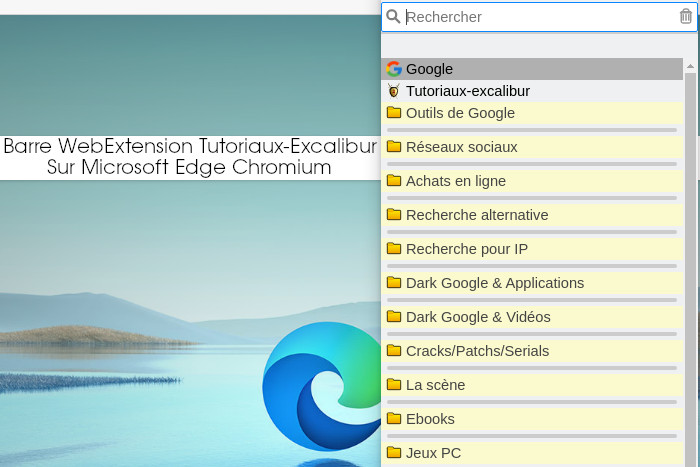Expand the Jeux PC folder
Image resolution: width=700 pixels, height=467 pixels.
click(532, 453)
